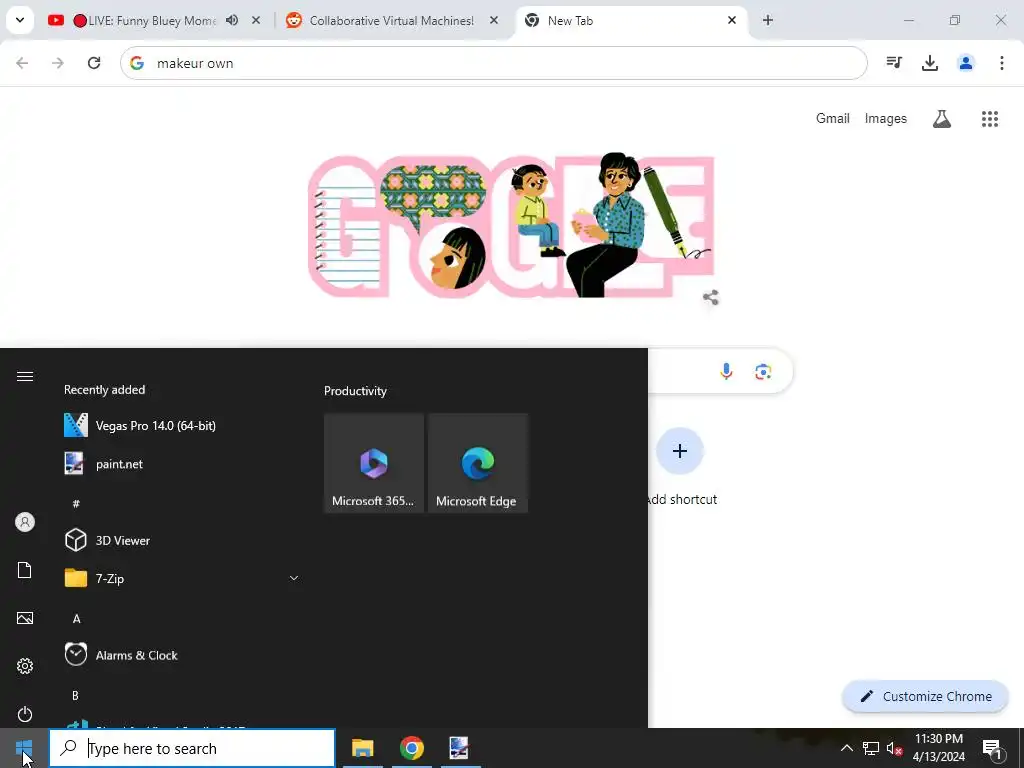This screenshot has height=768, width=1024.
Task: Show hidden system tray icons
Action: [846, 748]
